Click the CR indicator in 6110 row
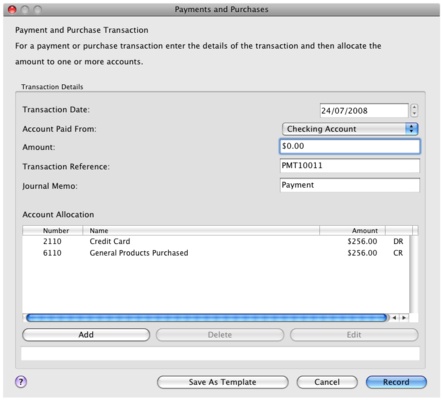The image size is (442, 400). [398, 253]
